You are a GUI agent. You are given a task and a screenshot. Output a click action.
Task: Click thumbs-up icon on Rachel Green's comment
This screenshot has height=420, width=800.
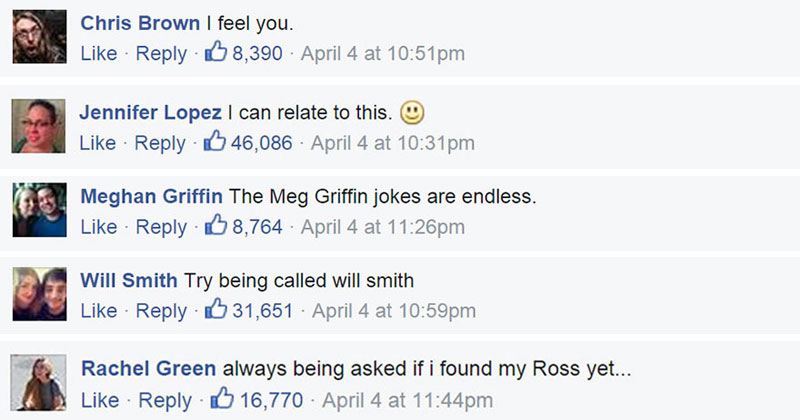point(222,399)
